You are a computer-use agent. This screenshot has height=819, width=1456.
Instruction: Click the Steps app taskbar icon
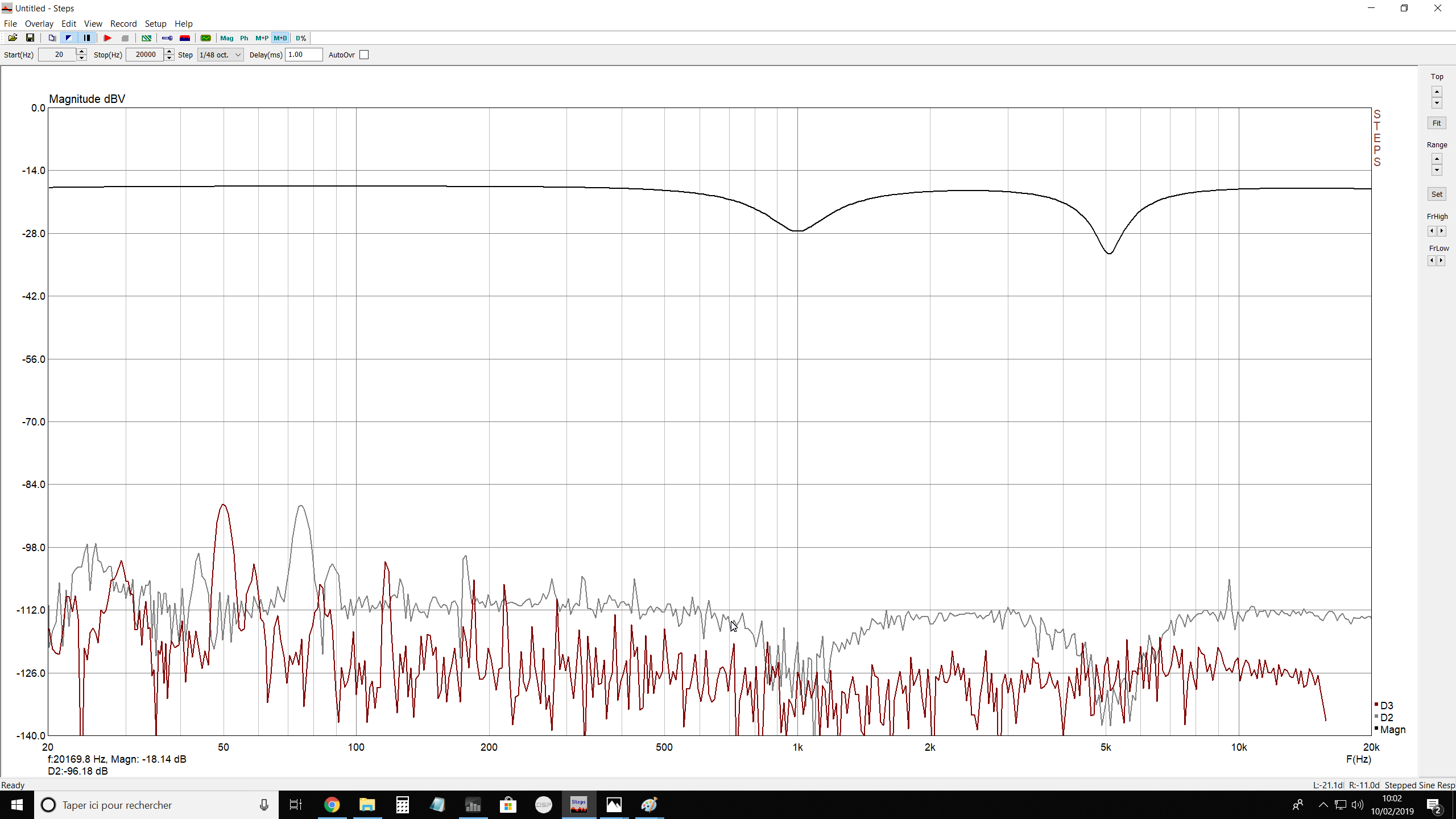pos(578,805)
